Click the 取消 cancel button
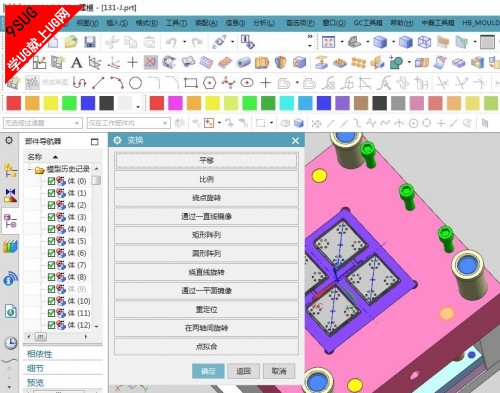Viewport: 500px width, 393px height. point(279,371)
